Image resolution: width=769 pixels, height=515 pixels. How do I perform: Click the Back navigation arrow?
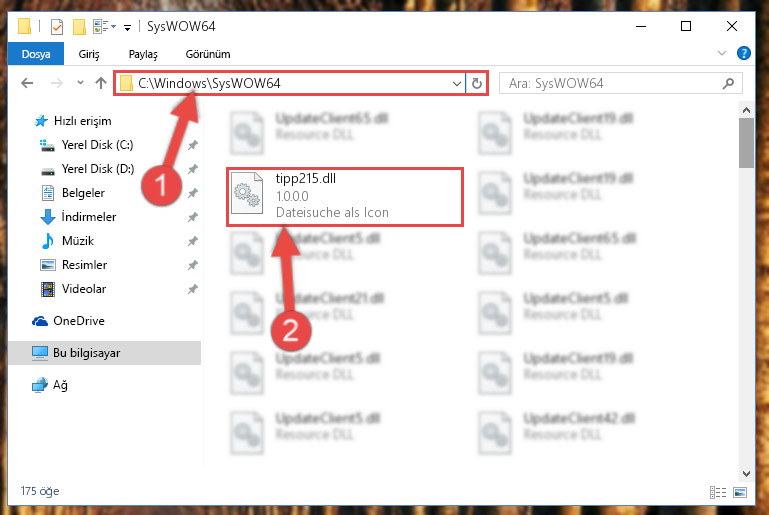[x=27, y=83]
